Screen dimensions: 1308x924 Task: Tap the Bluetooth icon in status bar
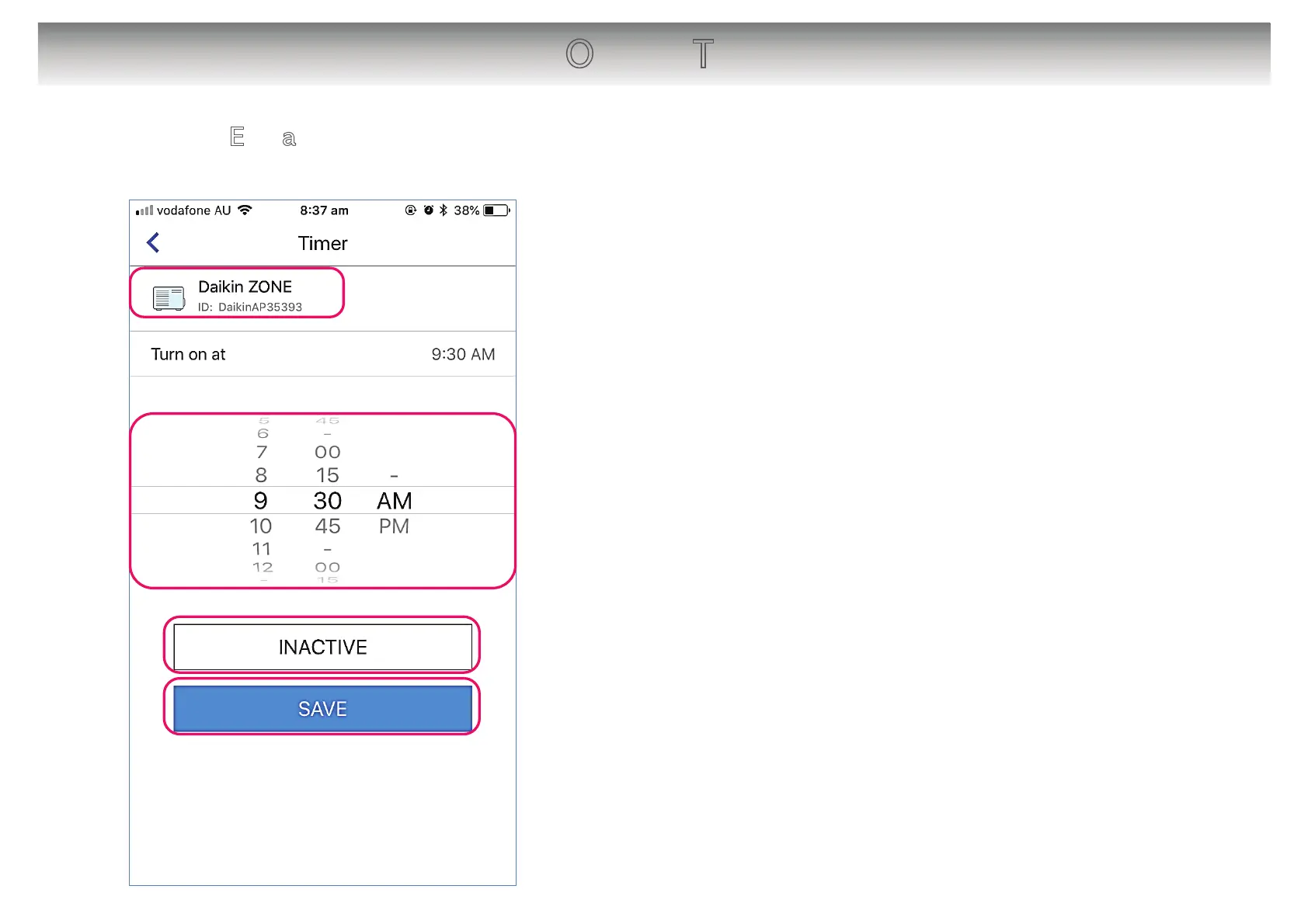coord(444,210)
